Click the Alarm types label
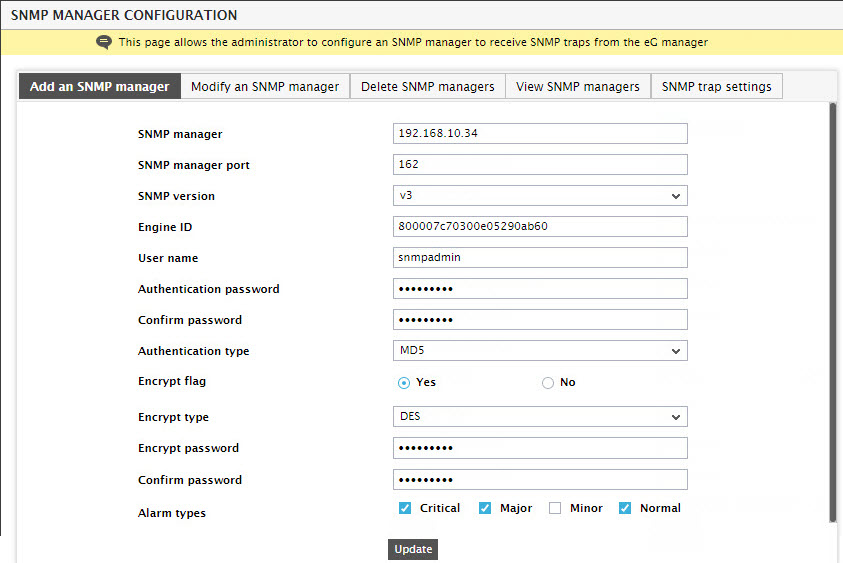 click(172, 513)
